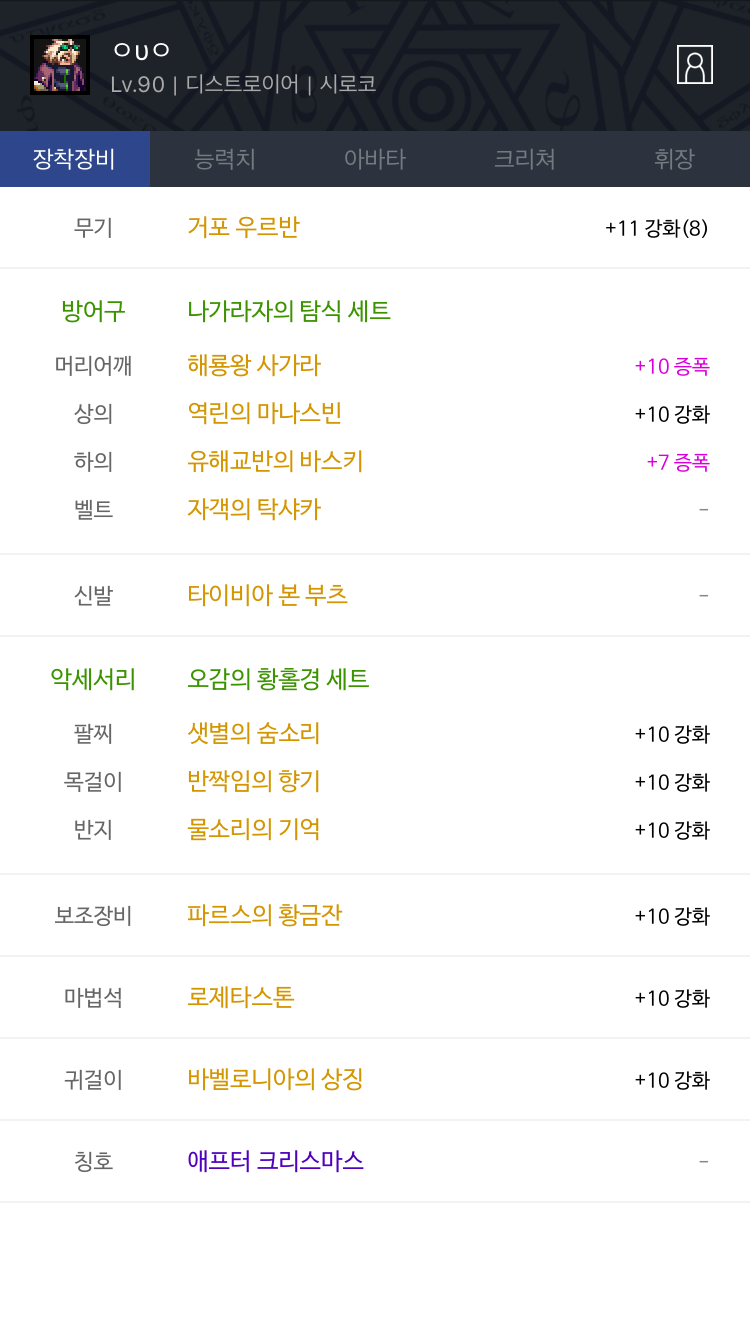Open 역린의 마나스빈 top armor
Viewport: 750px width, 1334px height.
point(265,413)
